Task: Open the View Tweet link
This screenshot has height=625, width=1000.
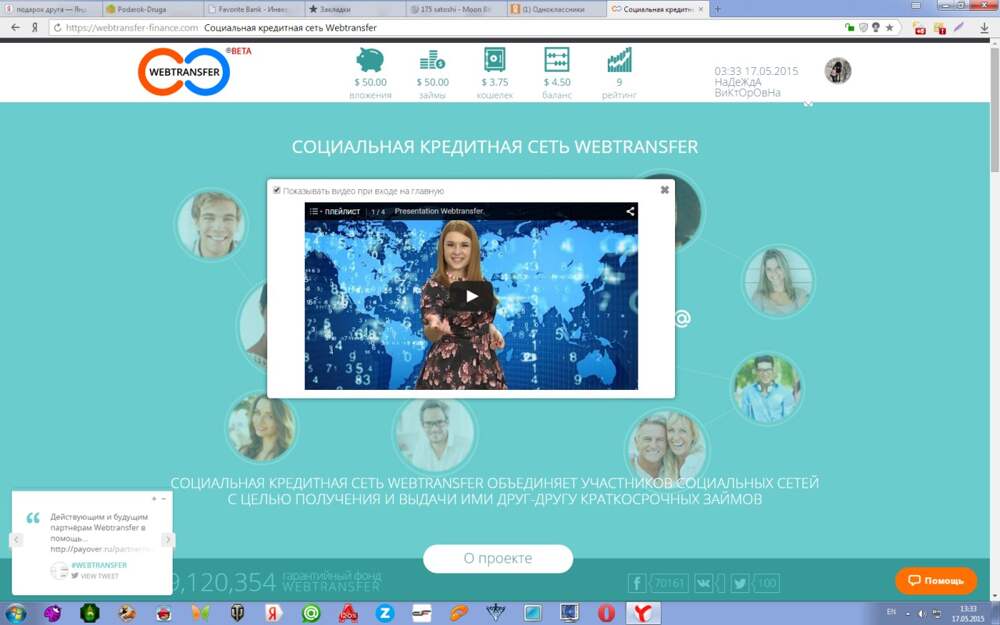Action: point(95,576)
